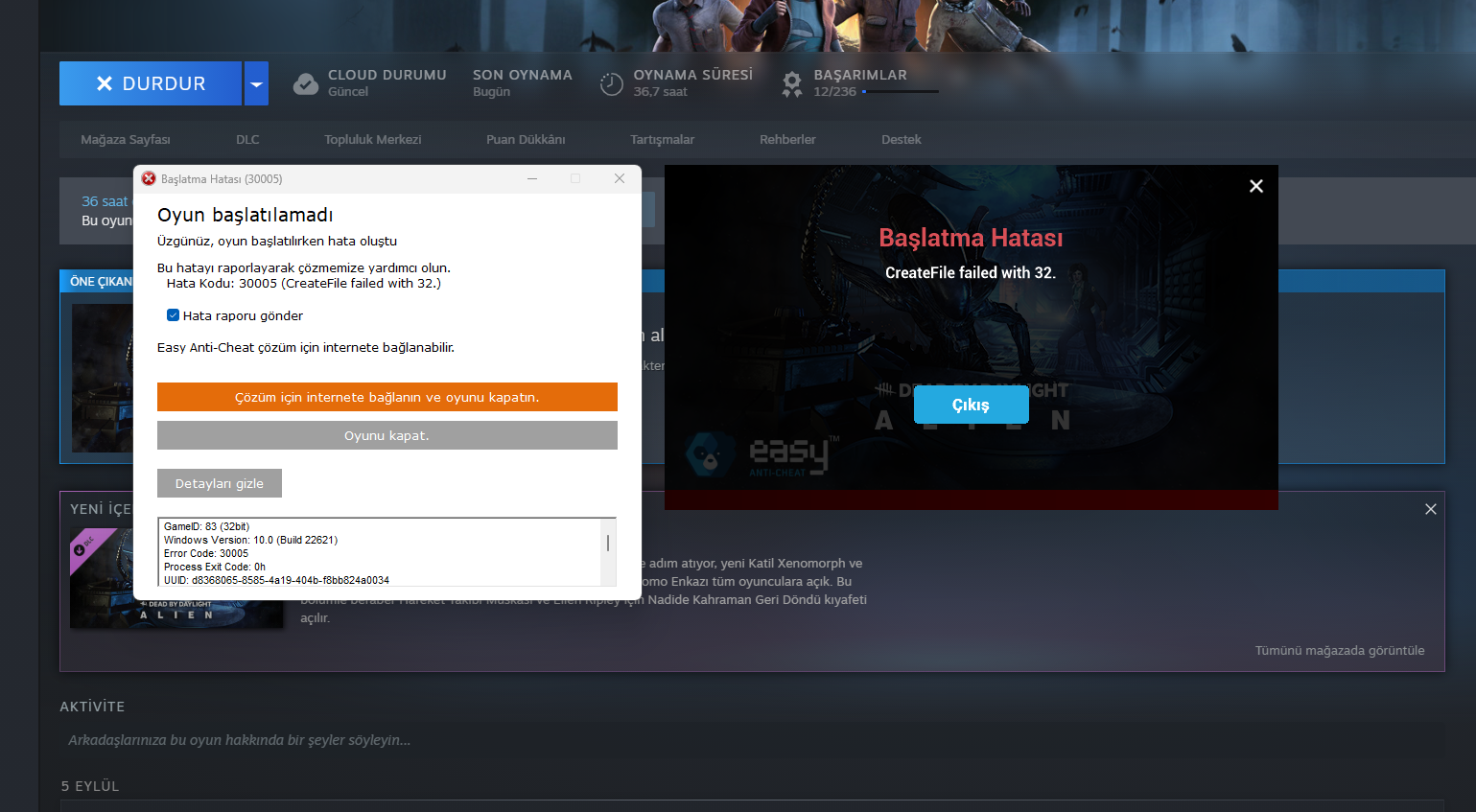The image size is (1476, 812).
Task: Stop the game with the DURDUR button
Action: coord(151,83)
